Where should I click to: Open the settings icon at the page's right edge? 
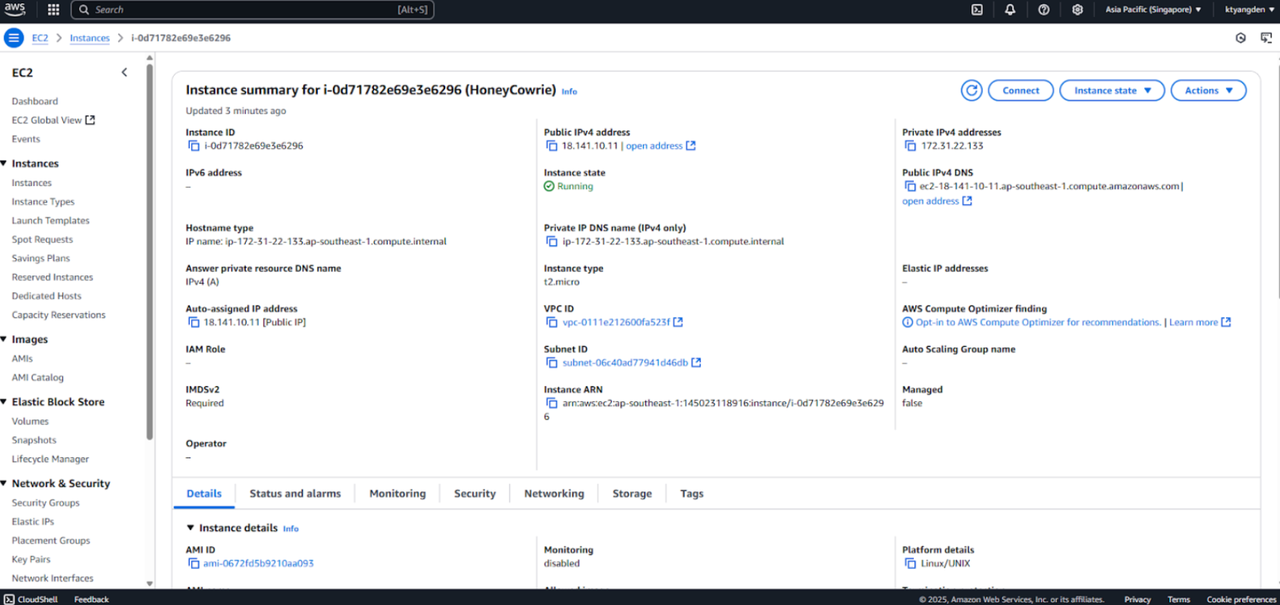pos(1266,38)
